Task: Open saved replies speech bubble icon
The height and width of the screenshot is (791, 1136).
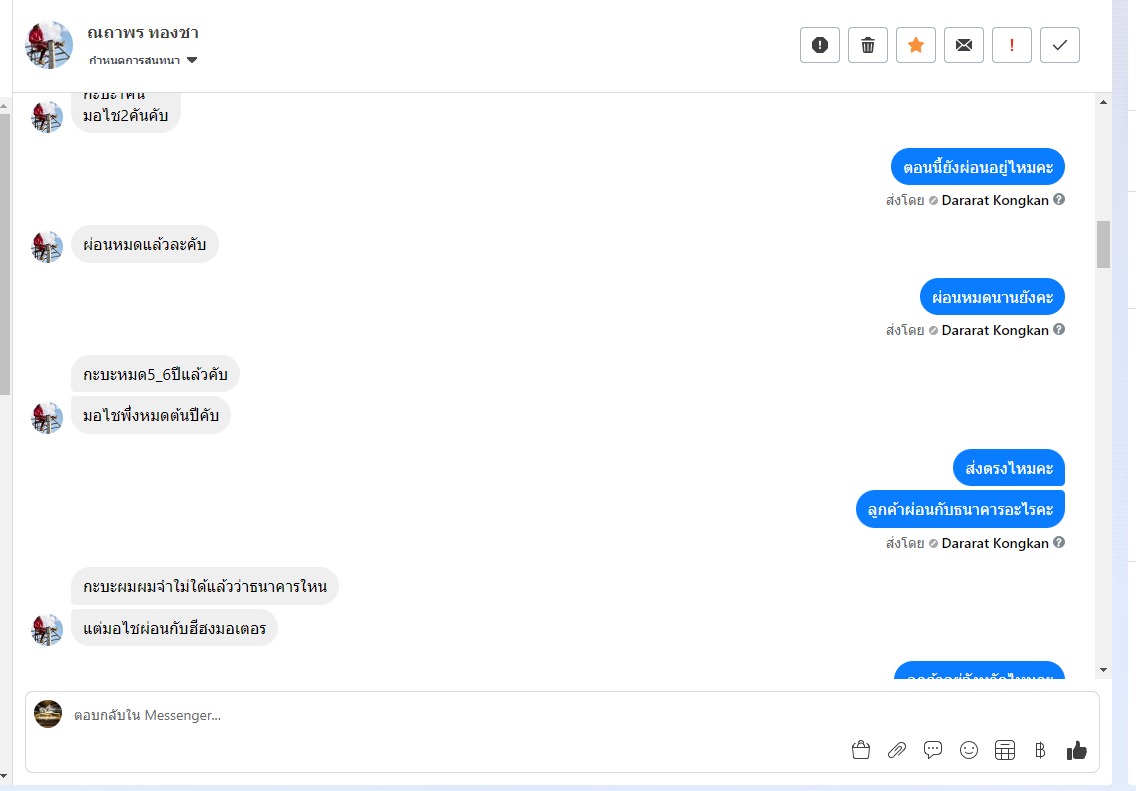Action: pyautogui.click(x=932, y=750)
